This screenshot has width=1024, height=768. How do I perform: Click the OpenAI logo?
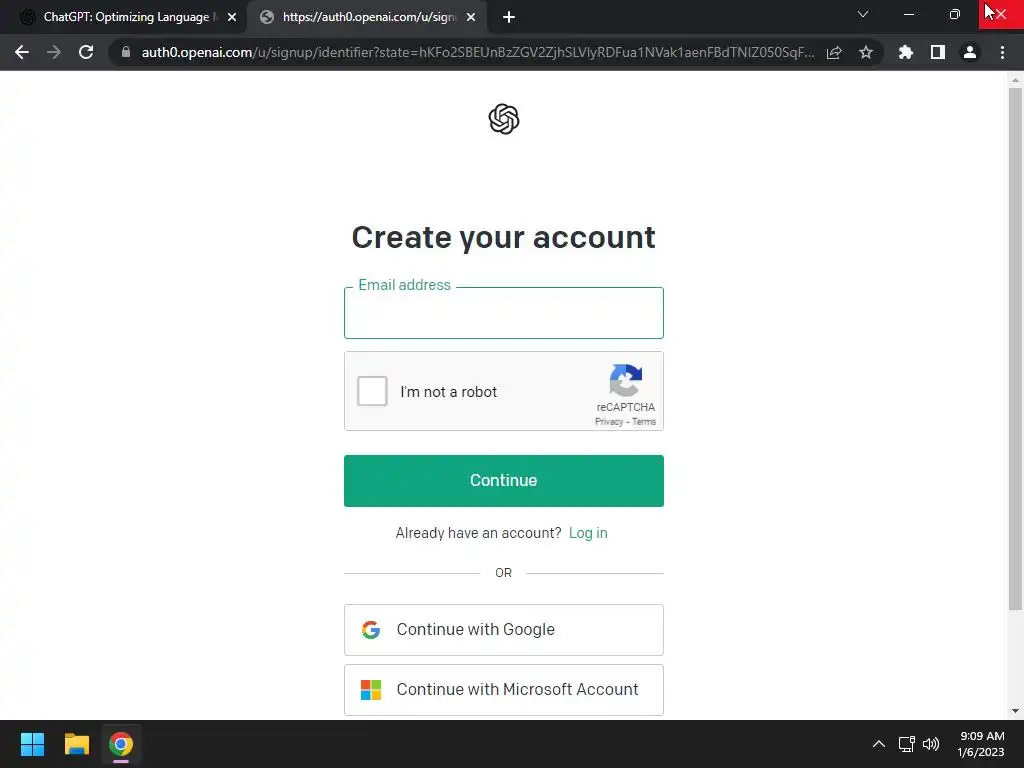[504, 119]
